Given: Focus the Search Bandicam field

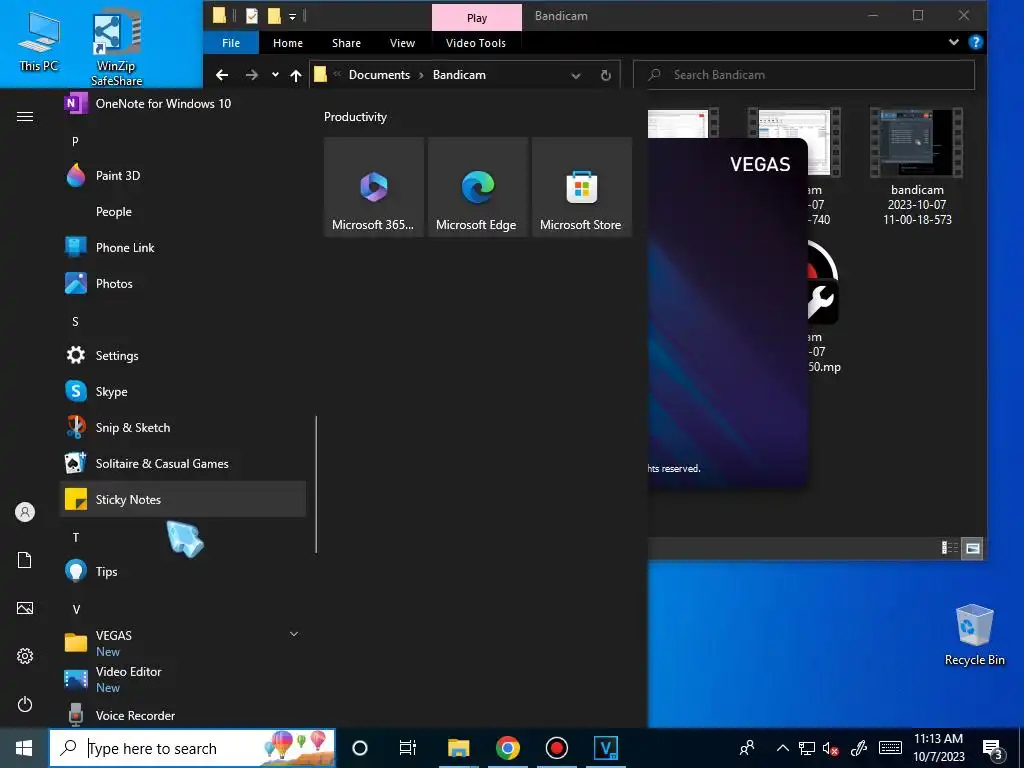Looking at the screenshot, I should click(x=805, y=75).
